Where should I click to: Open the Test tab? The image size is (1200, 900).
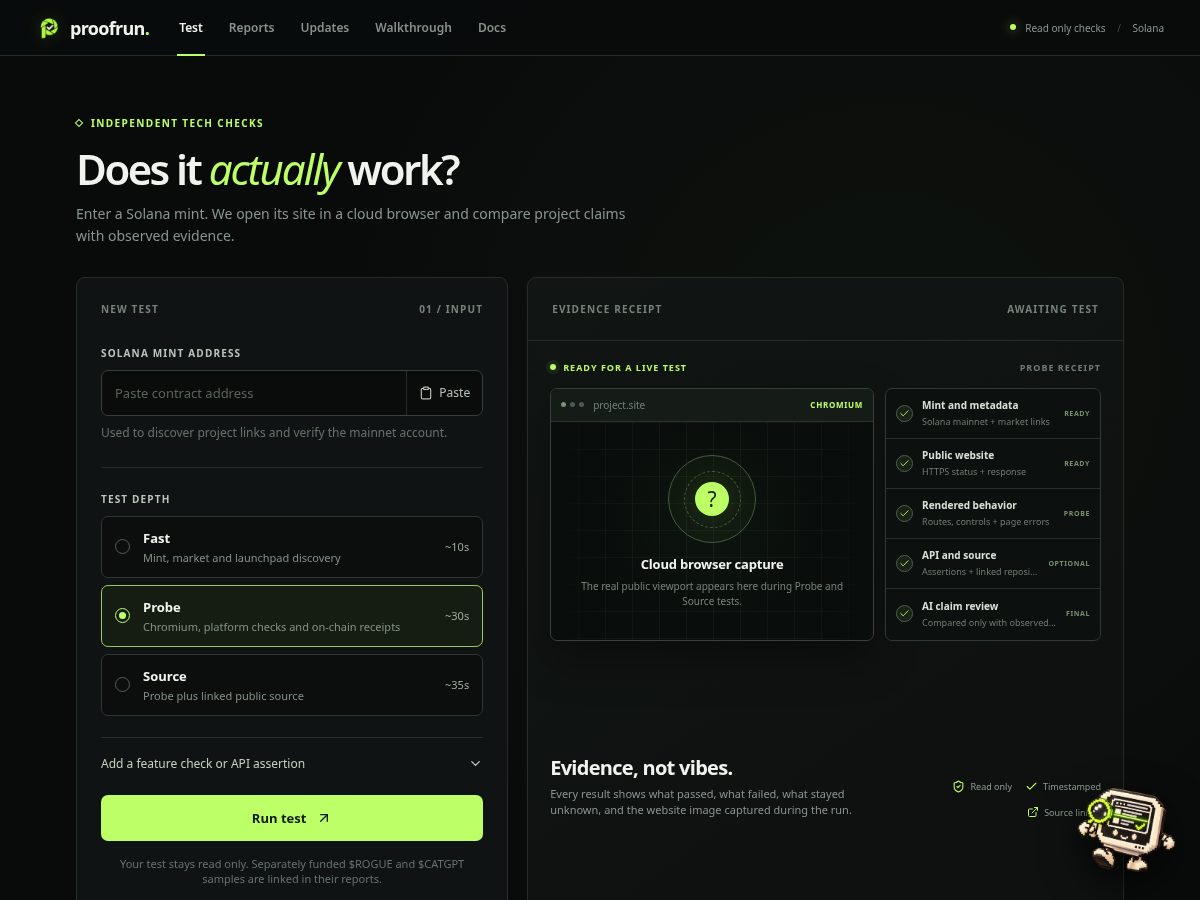pos(191,28)
